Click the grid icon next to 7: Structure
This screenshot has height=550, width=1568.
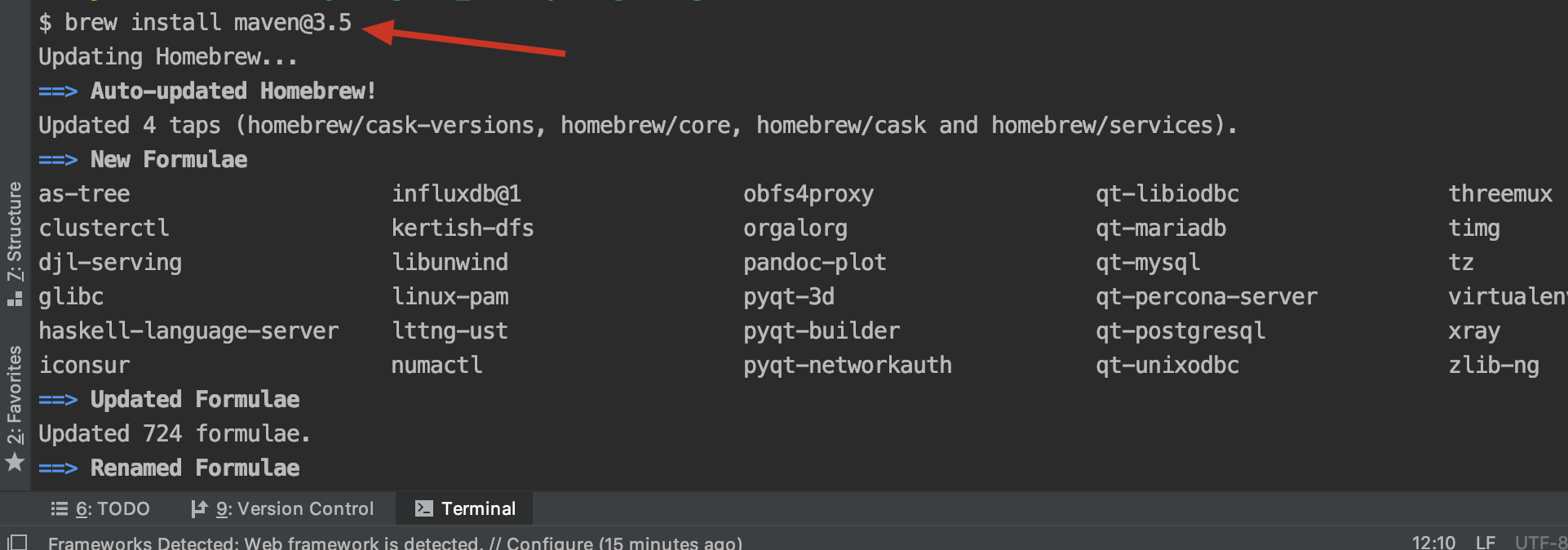coord(14,297)
